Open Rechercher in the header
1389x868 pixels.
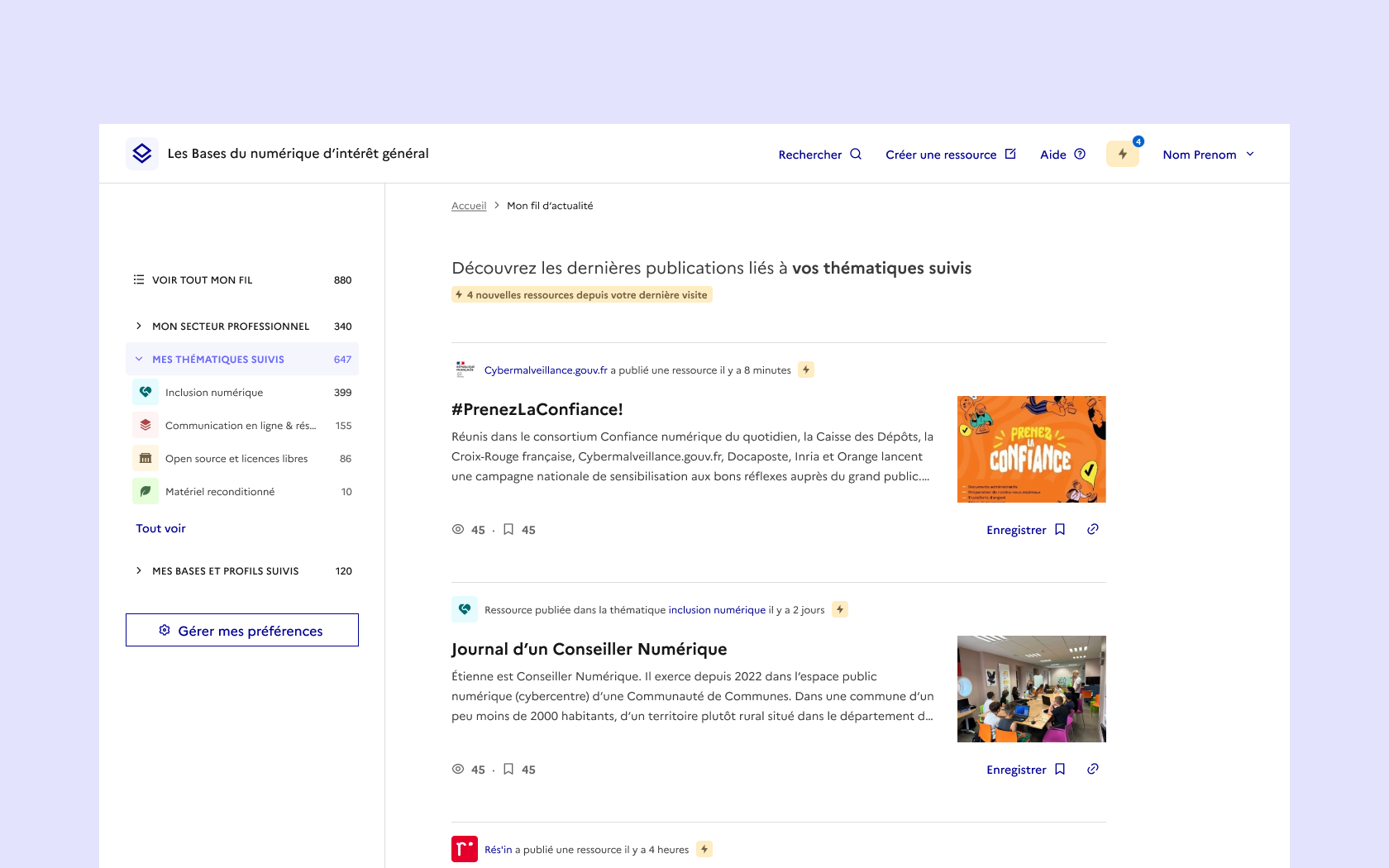[819, 155]
